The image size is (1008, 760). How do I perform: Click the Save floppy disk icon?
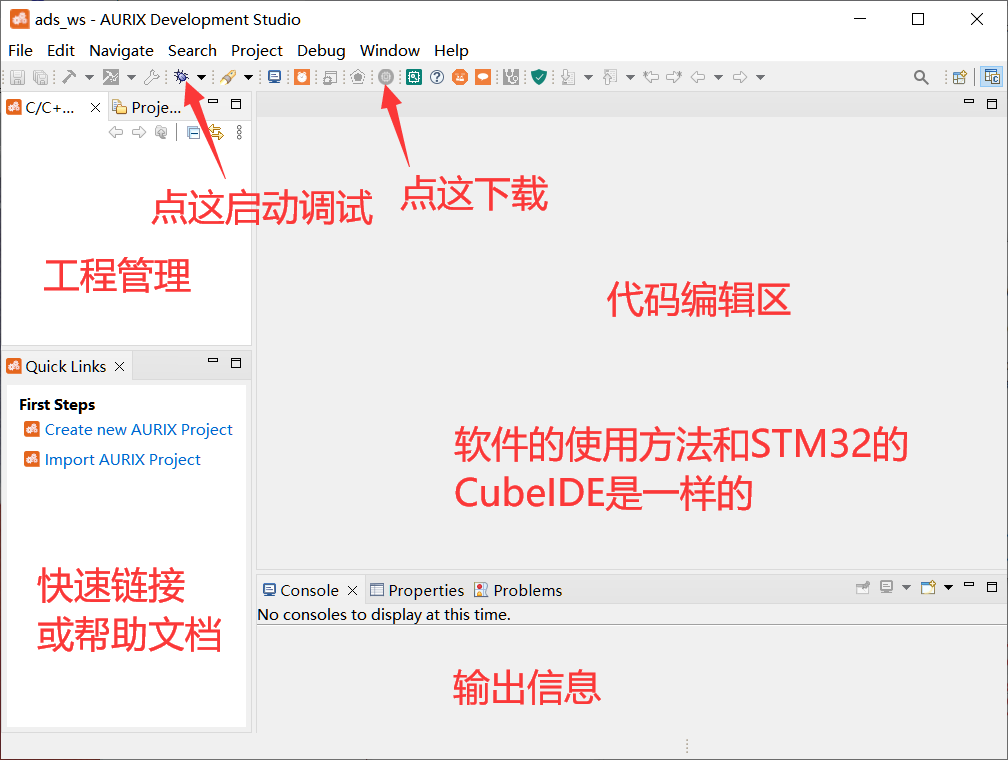tap(17, 77)
